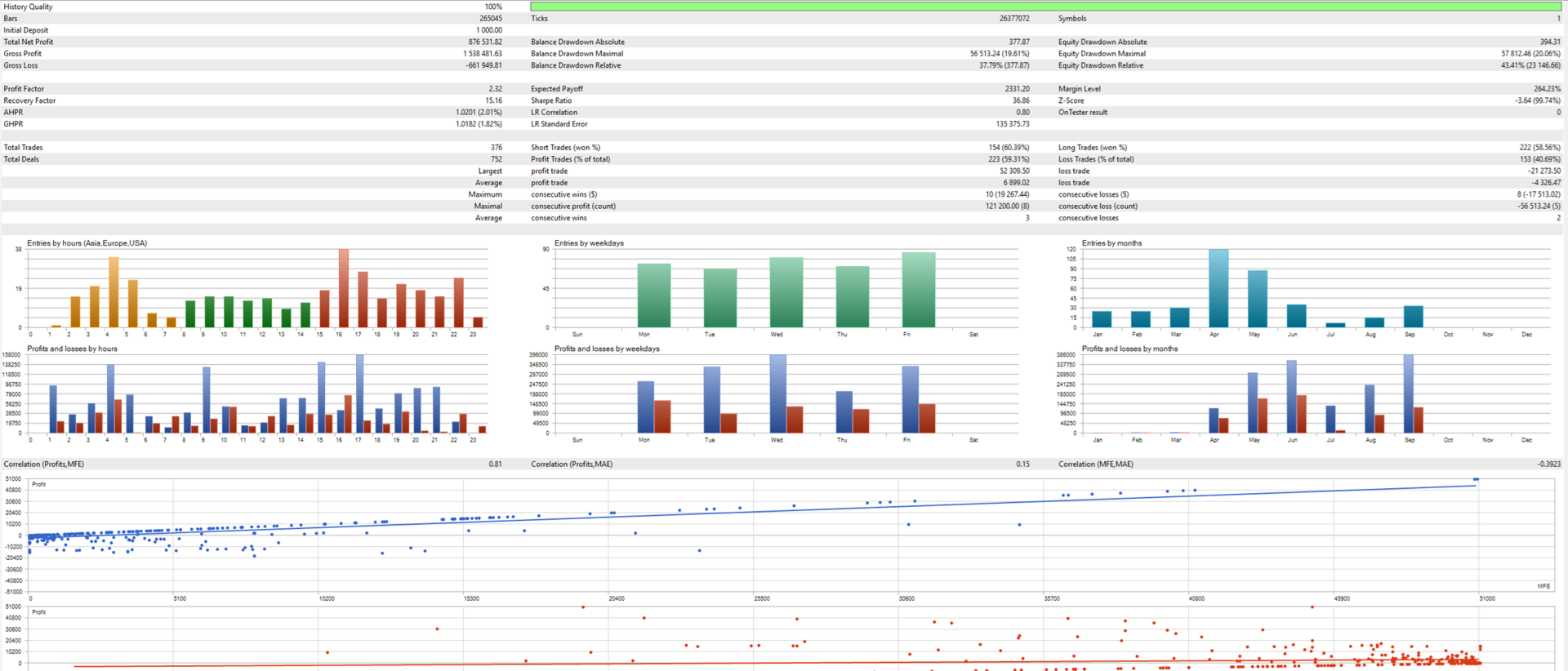1568x671 pixels.
Task: Click the "Margin Level" label
Action: (x=1080, y=89)
